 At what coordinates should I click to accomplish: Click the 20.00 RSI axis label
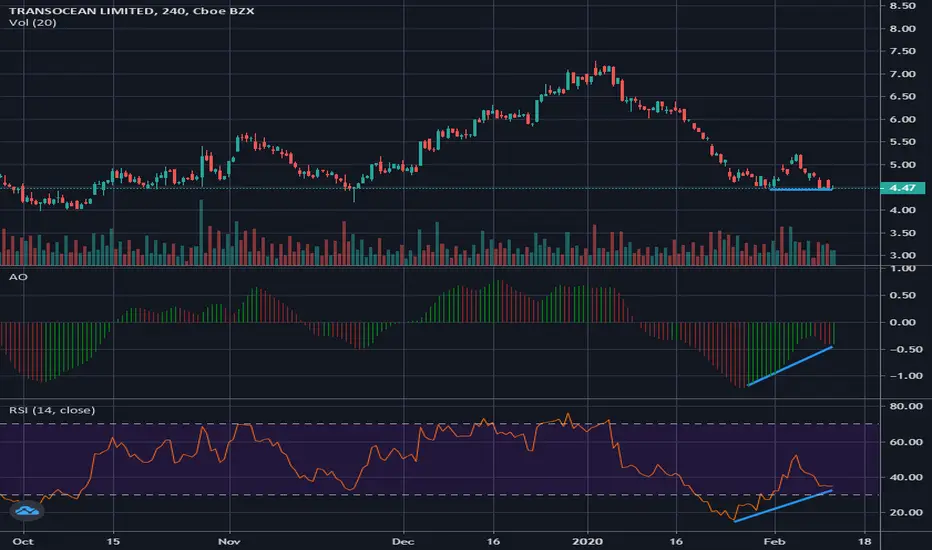[906, 512]
